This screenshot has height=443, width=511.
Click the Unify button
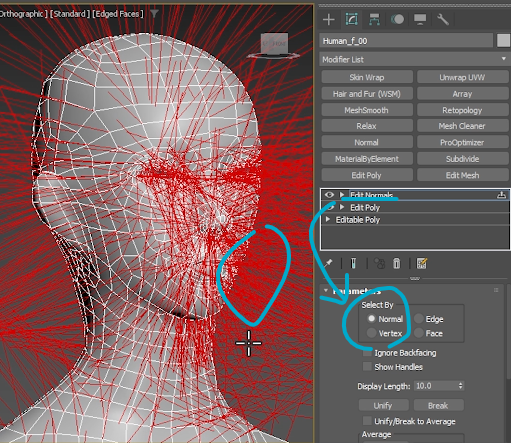(x=383, y=405)
